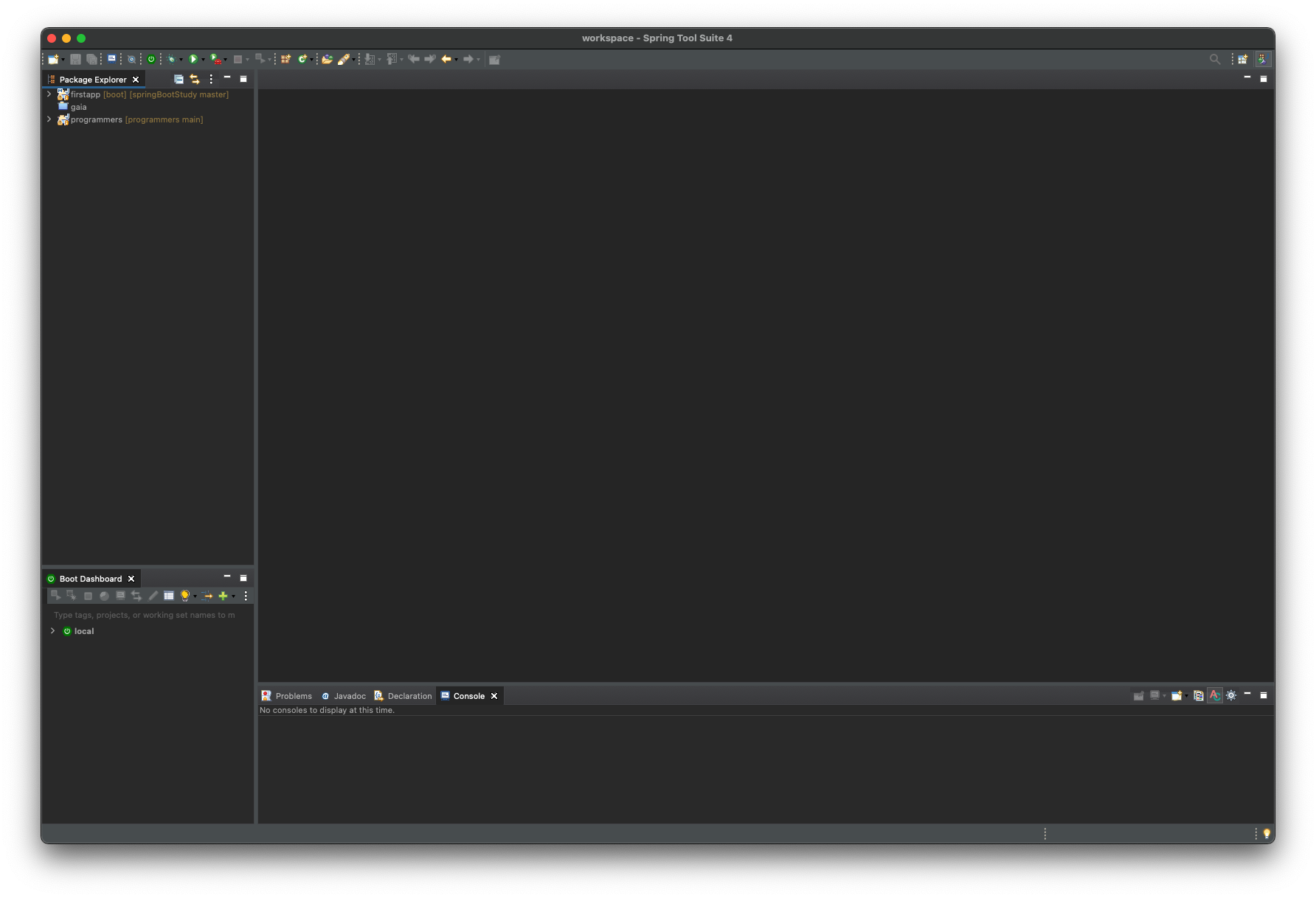Click Run Last Tool icon with red toolbox

215,59
